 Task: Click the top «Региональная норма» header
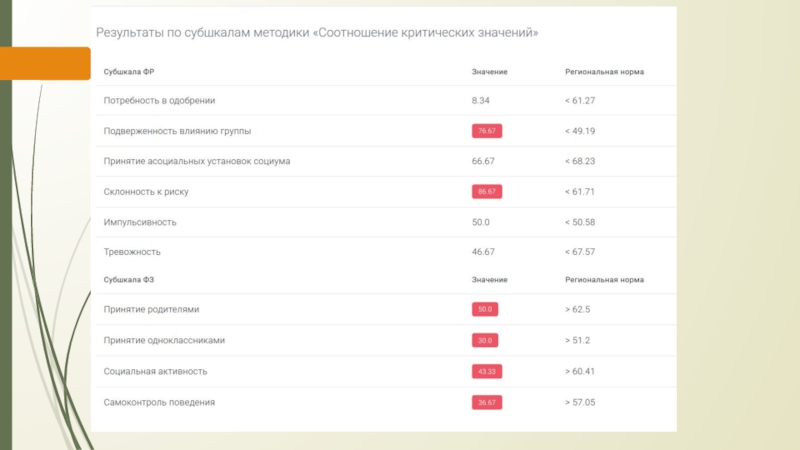pos(604,72)
